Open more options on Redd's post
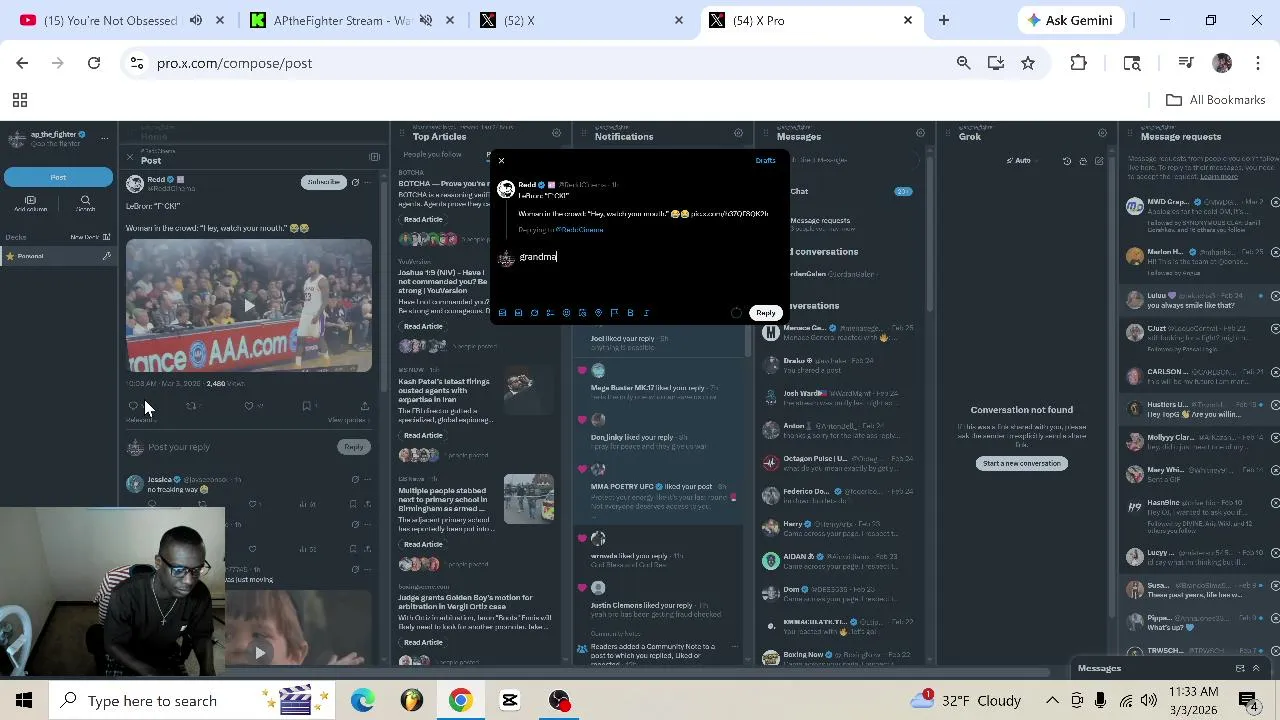This screenshot has width=1280, height=720. (x=368, y=182)
